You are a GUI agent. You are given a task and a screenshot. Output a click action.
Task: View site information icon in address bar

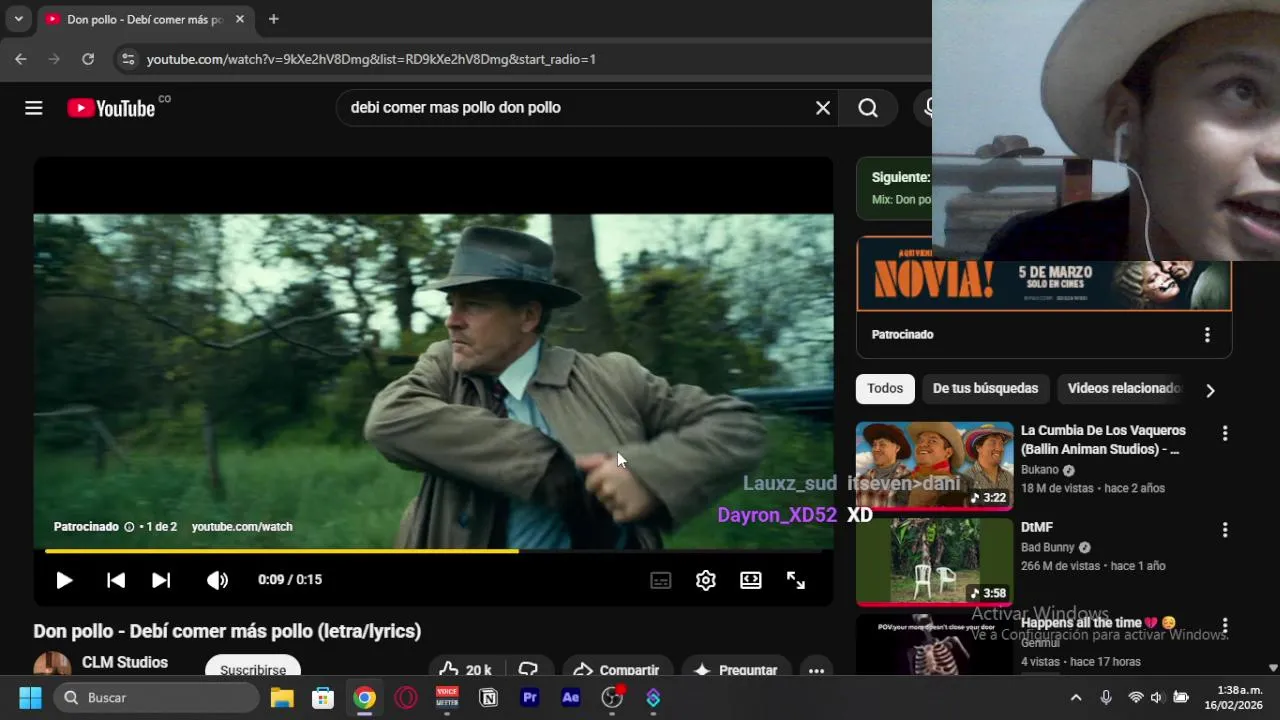click(128, 59)
